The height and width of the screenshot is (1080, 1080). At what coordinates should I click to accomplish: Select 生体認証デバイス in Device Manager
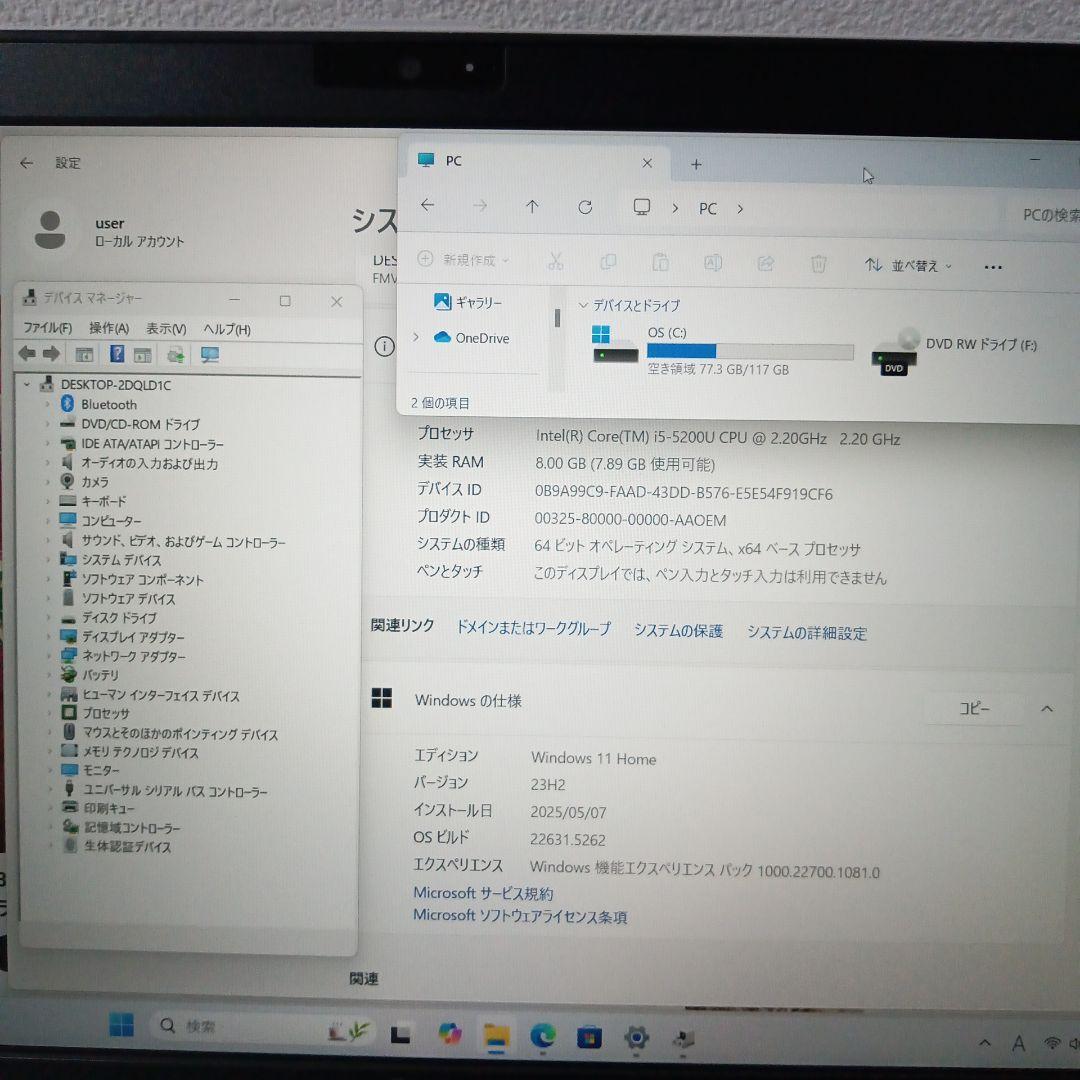(127, 846)
